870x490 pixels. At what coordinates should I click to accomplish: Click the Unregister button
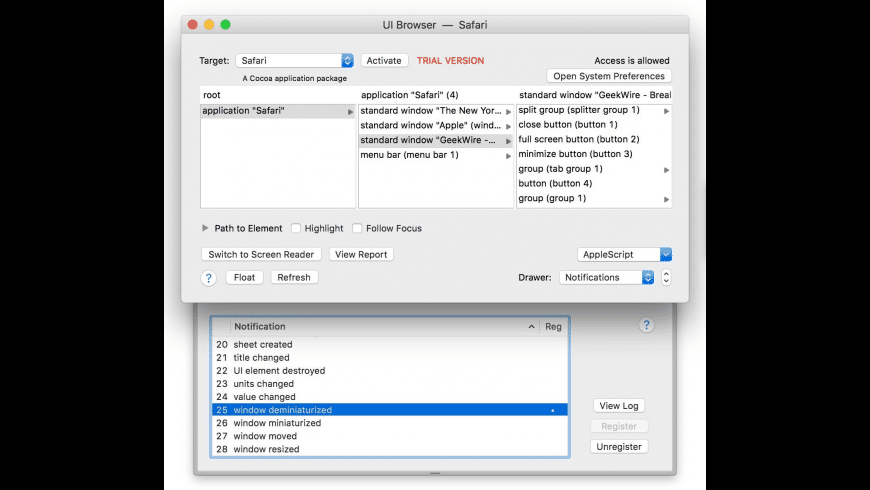[619, 447]
